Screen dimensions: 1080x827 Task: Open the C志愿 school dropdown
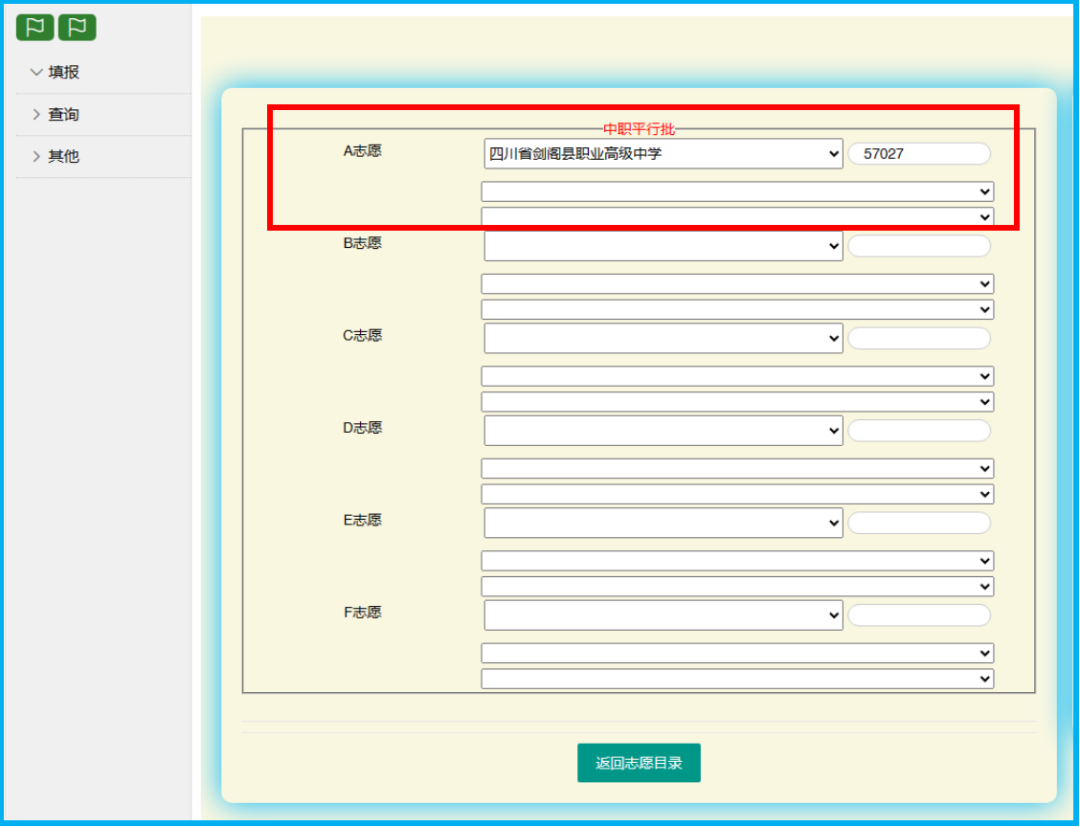[x=663, y=338]
